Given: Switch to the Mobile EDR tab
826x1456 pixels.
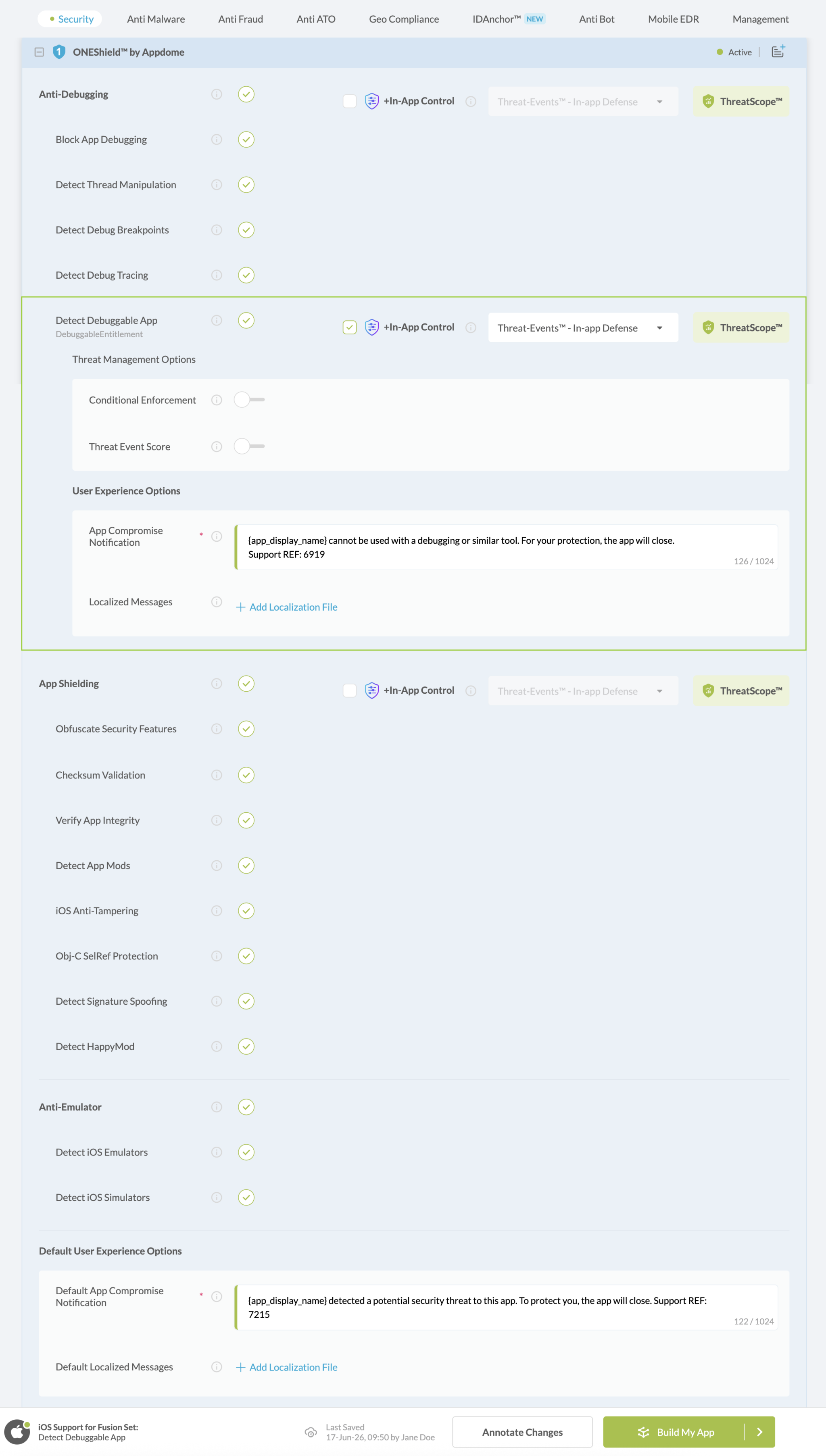Looking at the screenshot, I should point(674,19).
